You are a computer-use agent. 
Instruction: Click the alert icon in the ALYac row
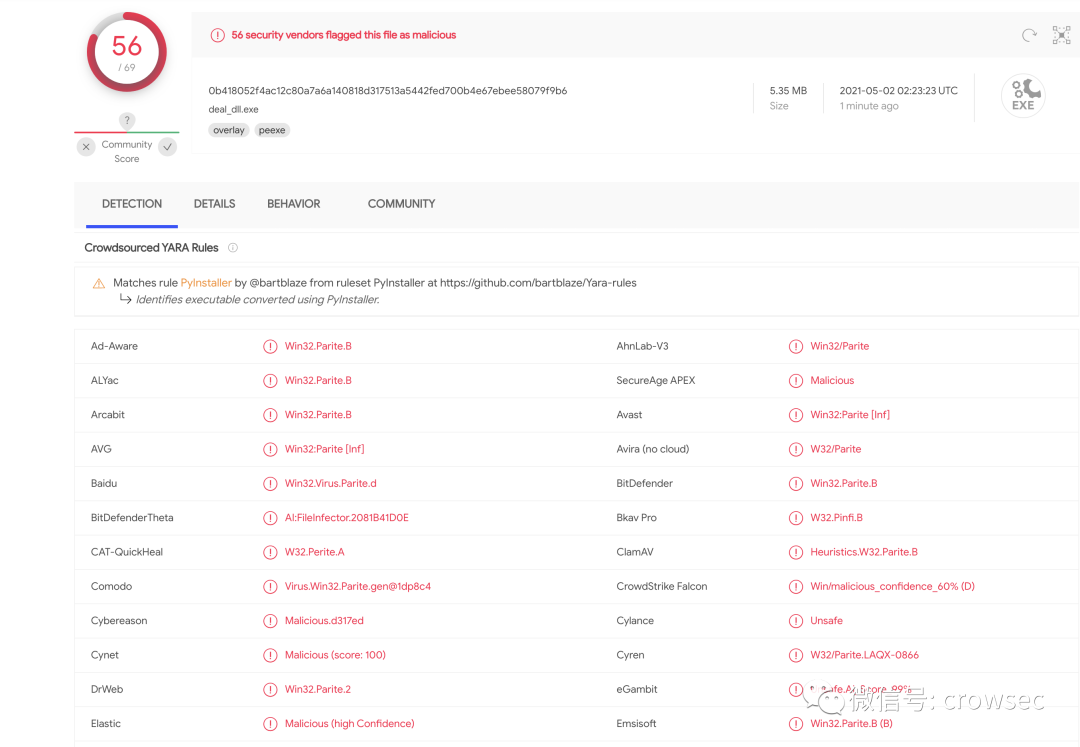pos(270,381)
